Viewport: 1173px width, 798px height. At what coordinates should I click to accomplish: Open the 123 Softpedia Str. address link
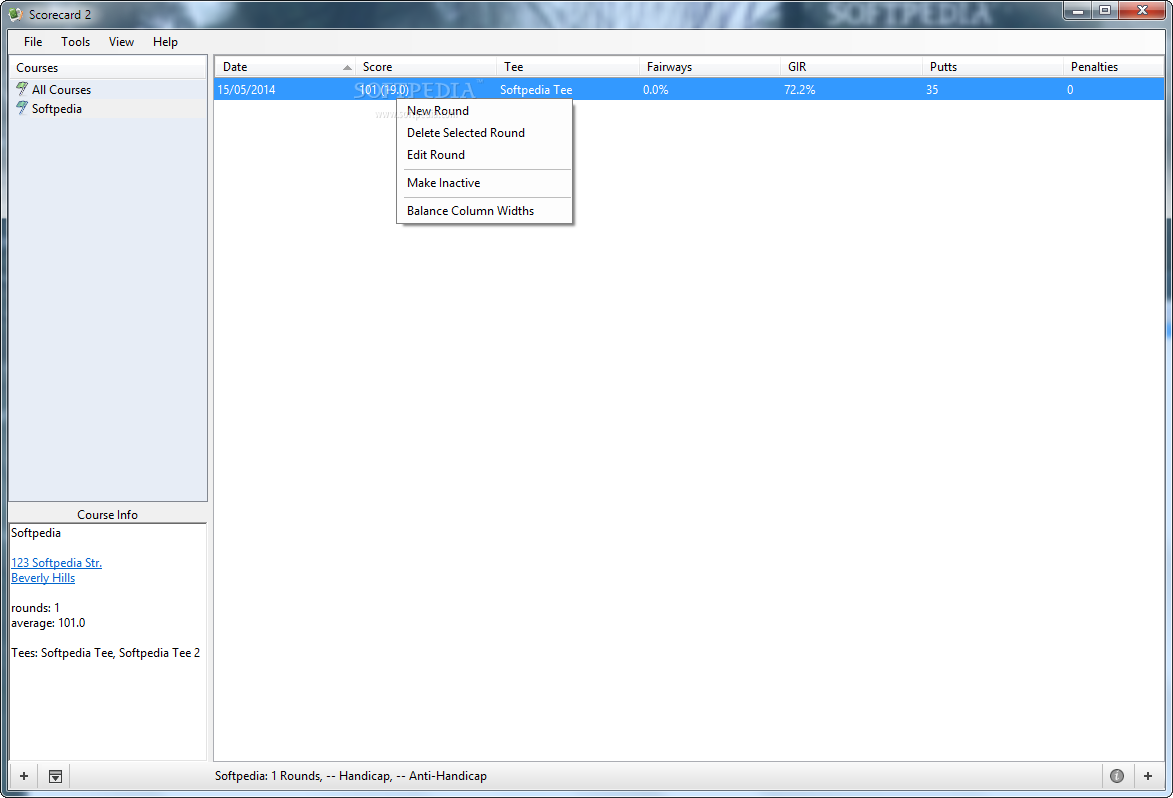click(56, 562)
